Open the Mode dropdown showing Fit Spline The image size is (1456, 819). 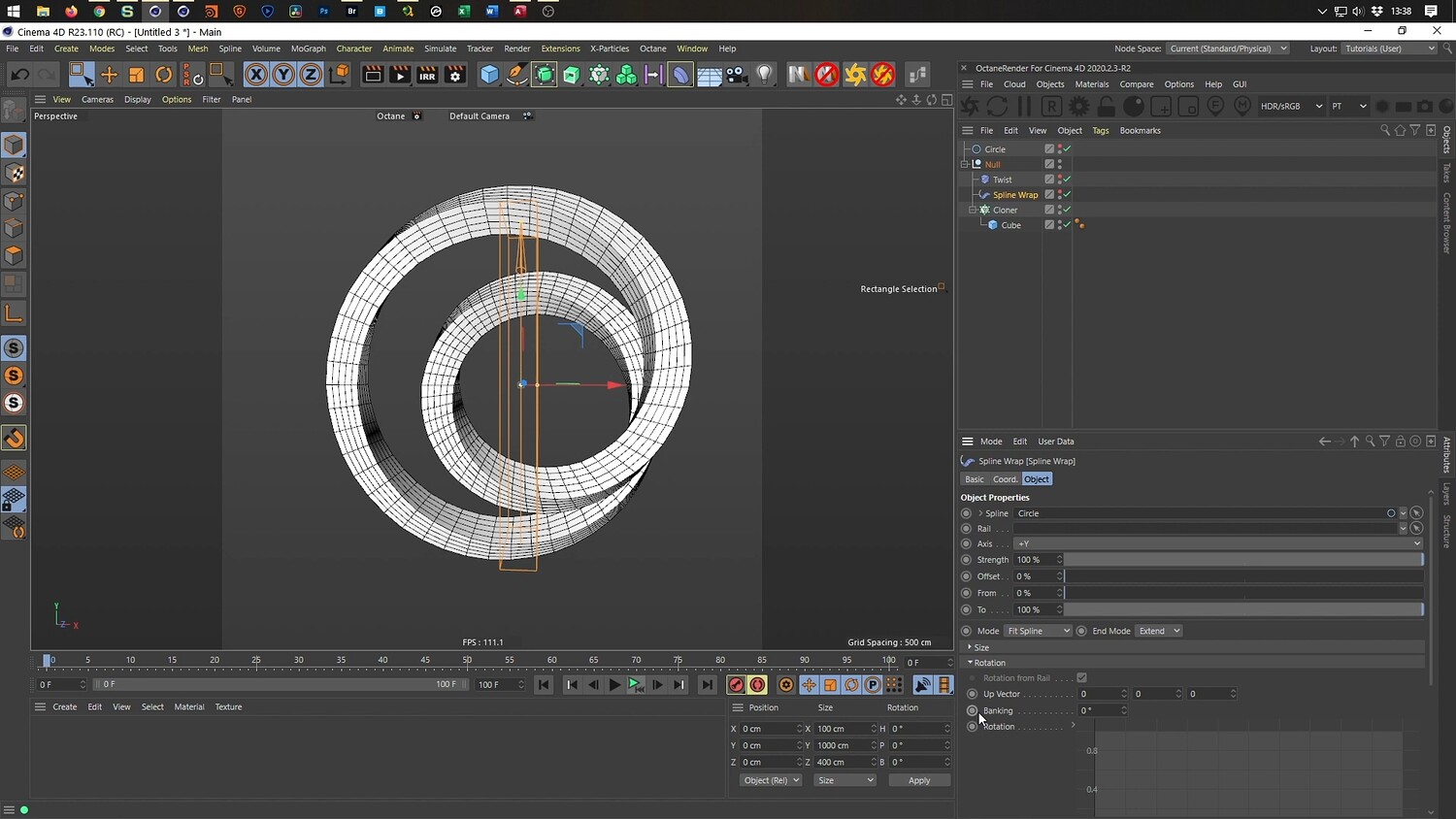click(x=1038, y=631)
